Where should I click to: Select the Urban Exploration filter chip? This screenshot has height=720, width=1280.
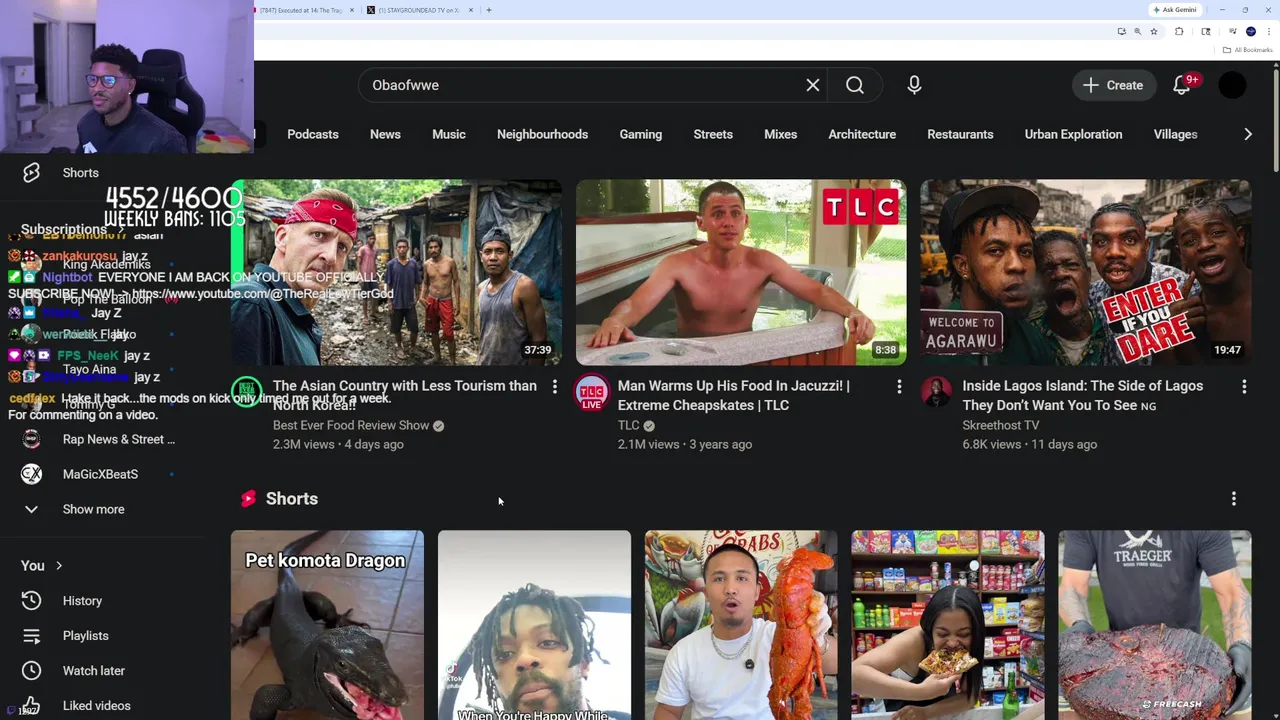pyautogui.click(x=1073, y=134)
